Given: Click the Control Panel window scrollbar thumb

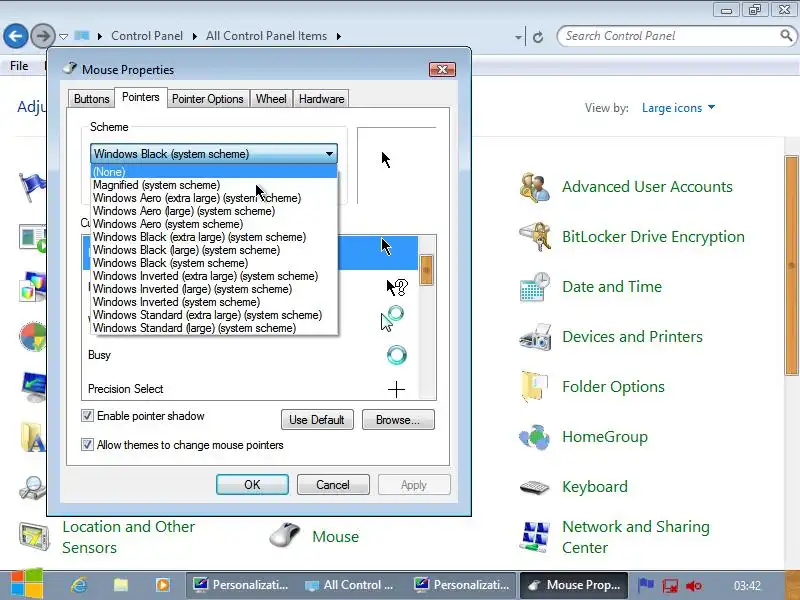Looking at the screenshot, I should pyautogui.click(x=792, y=265).
